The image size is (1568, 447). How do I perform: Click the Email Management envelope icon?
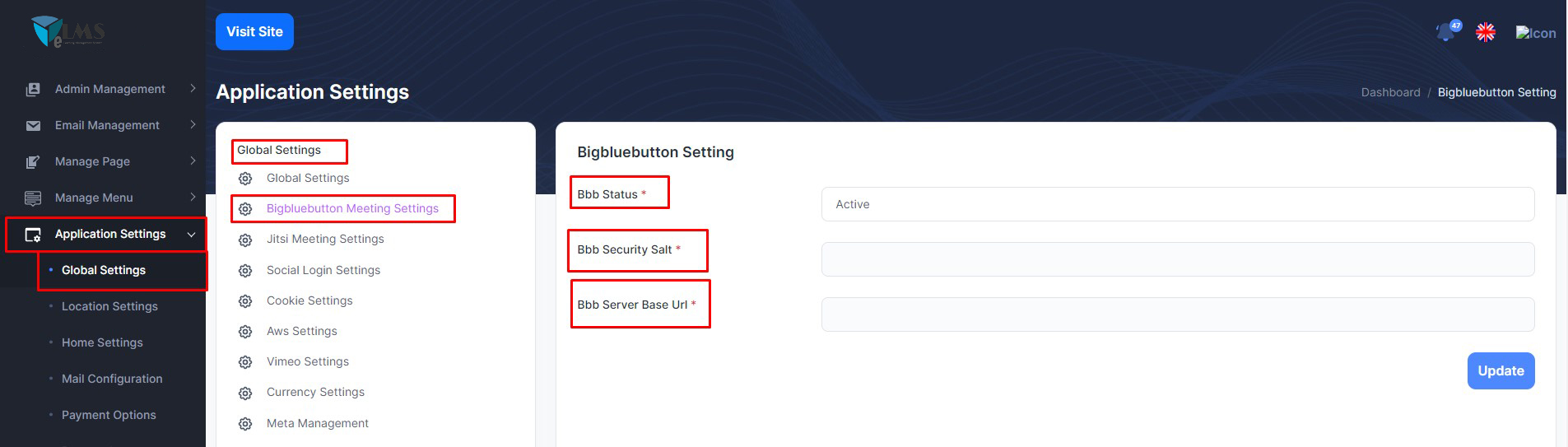[33, 125]
